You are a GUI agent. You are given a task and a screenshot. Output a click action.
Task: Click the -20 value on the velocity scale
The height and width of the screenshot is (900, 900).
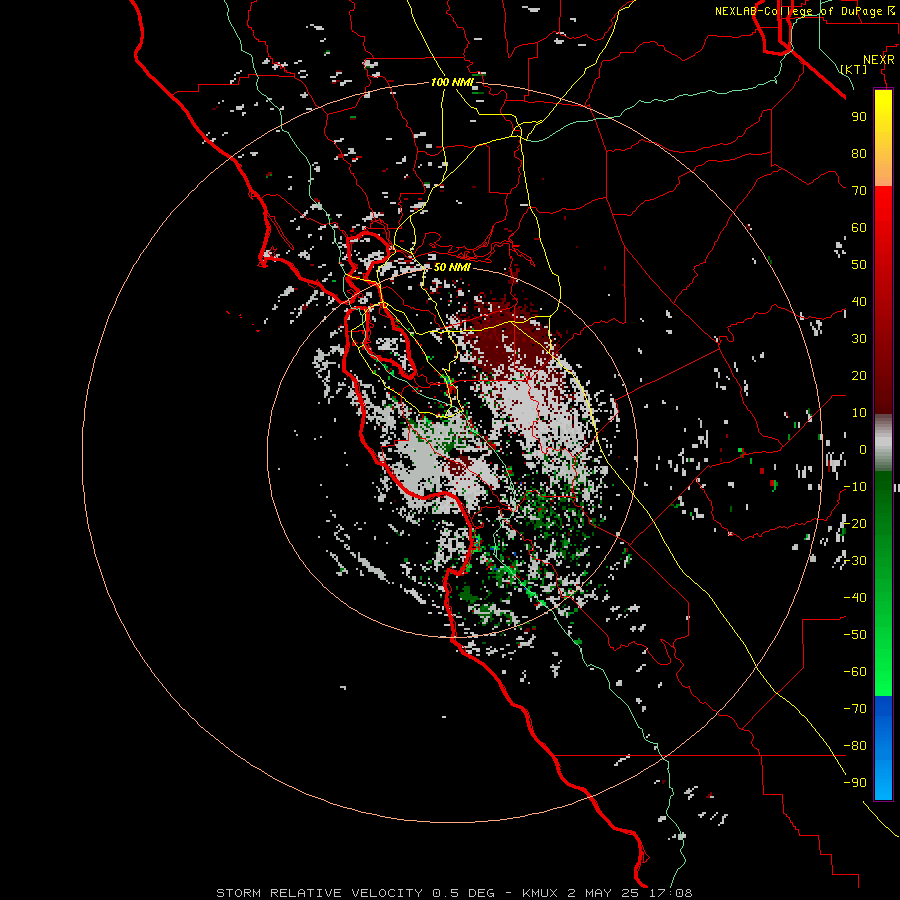point(855,523)
